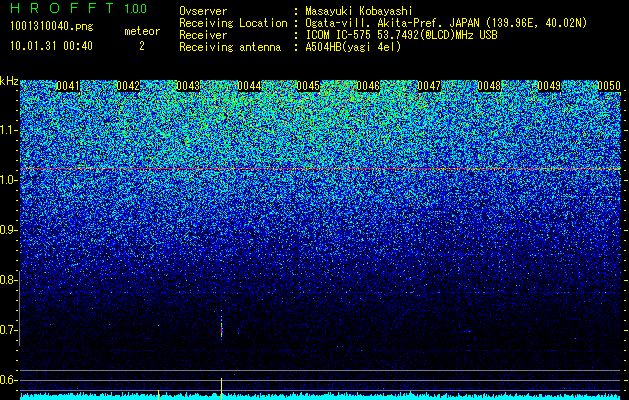Image resolution: width=629 pixels, height=400 pixels.
Task: Click the observer name Masayuki Kobayashi
Action: 359,11
